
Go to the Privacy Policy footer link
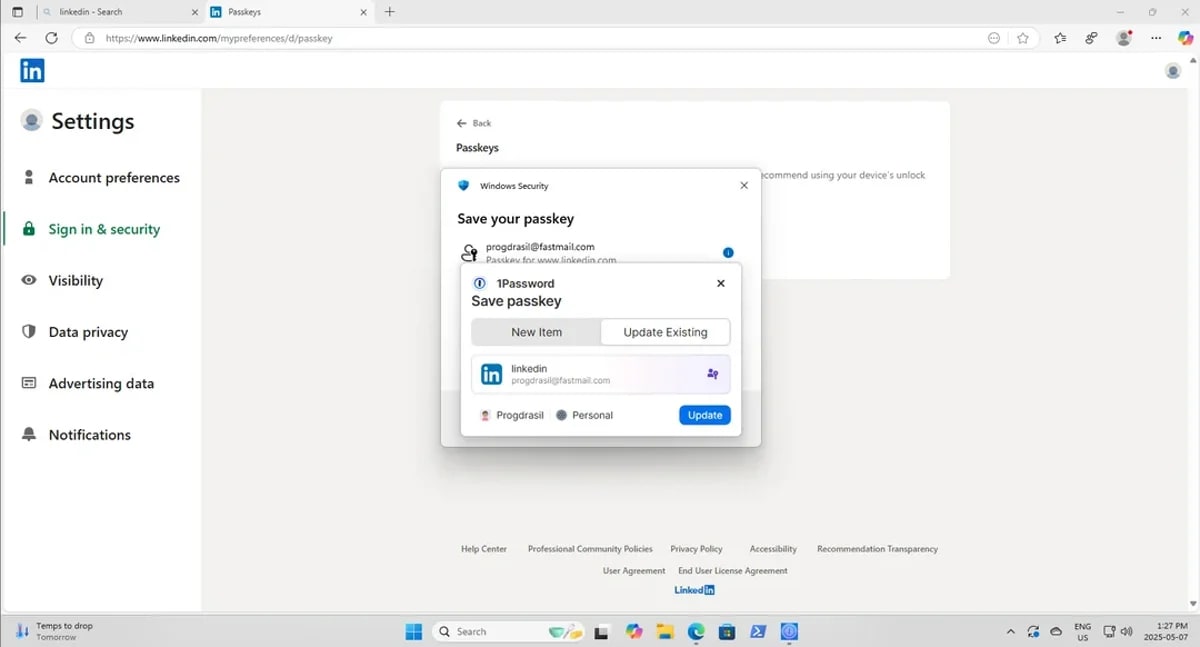pyautogui.click(x=696, y=549)
